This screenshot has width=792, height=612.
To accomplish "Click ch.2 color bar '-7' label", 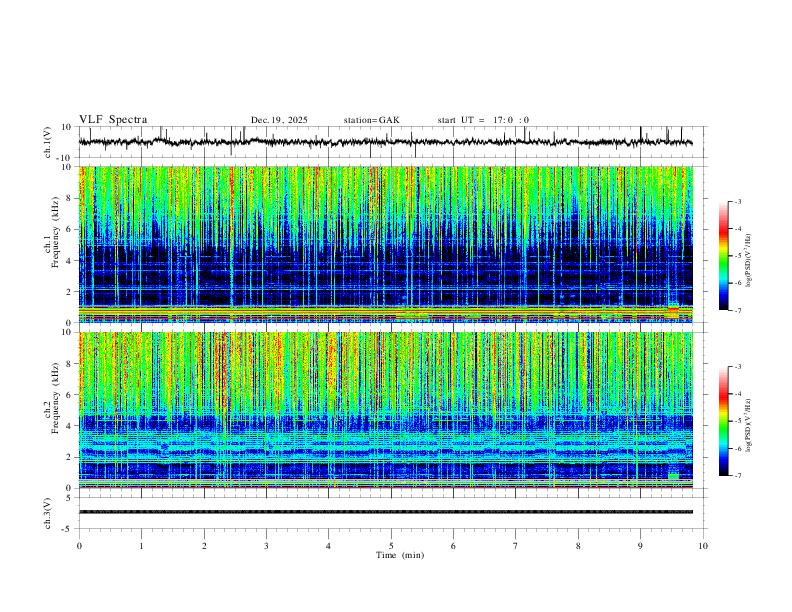I will (738, 476).
